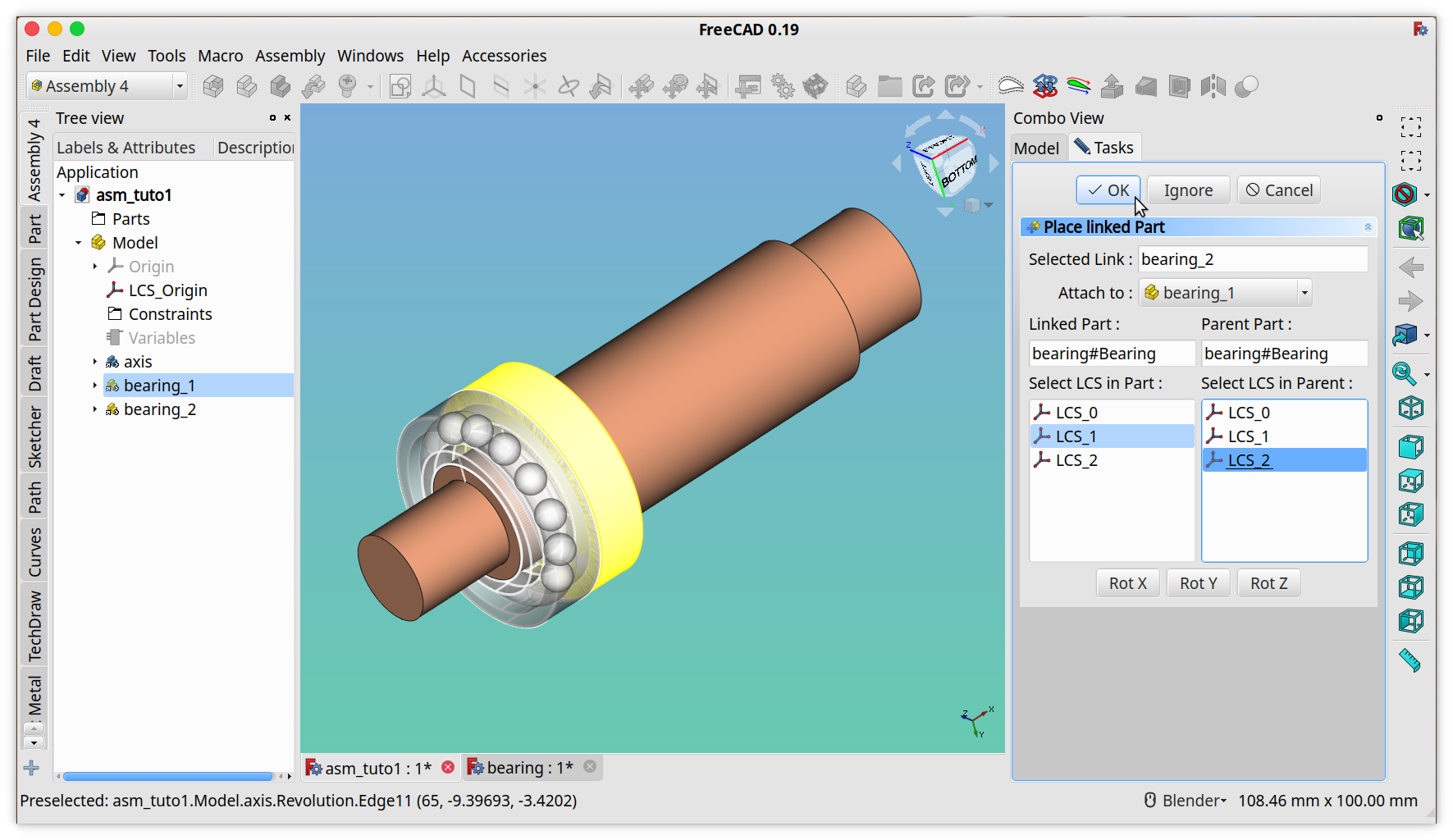Open the Macro menu
Viewport: 1453px width, 840px height.
click(x=221, y=56)
